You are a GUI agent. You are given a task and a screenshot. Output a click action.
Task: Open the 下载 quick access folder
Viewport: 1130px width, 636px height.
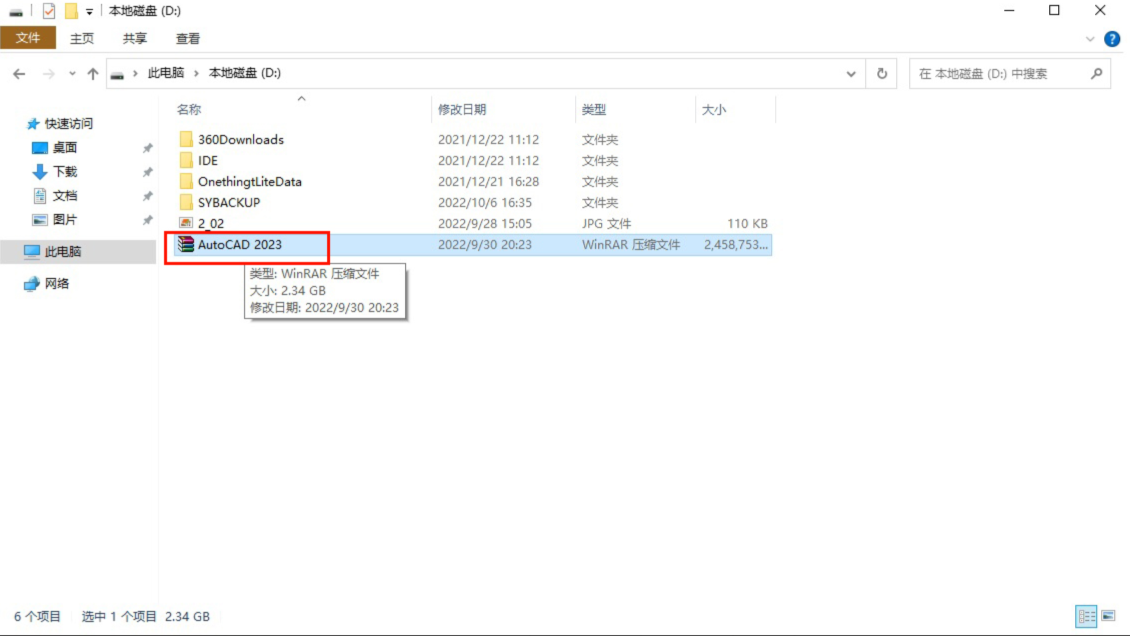coord(65,172)
